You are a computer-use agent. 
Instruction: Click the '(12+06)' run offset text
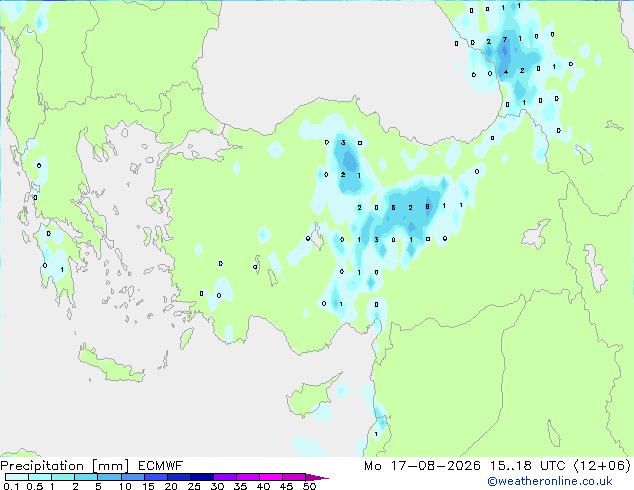point(602,466)
